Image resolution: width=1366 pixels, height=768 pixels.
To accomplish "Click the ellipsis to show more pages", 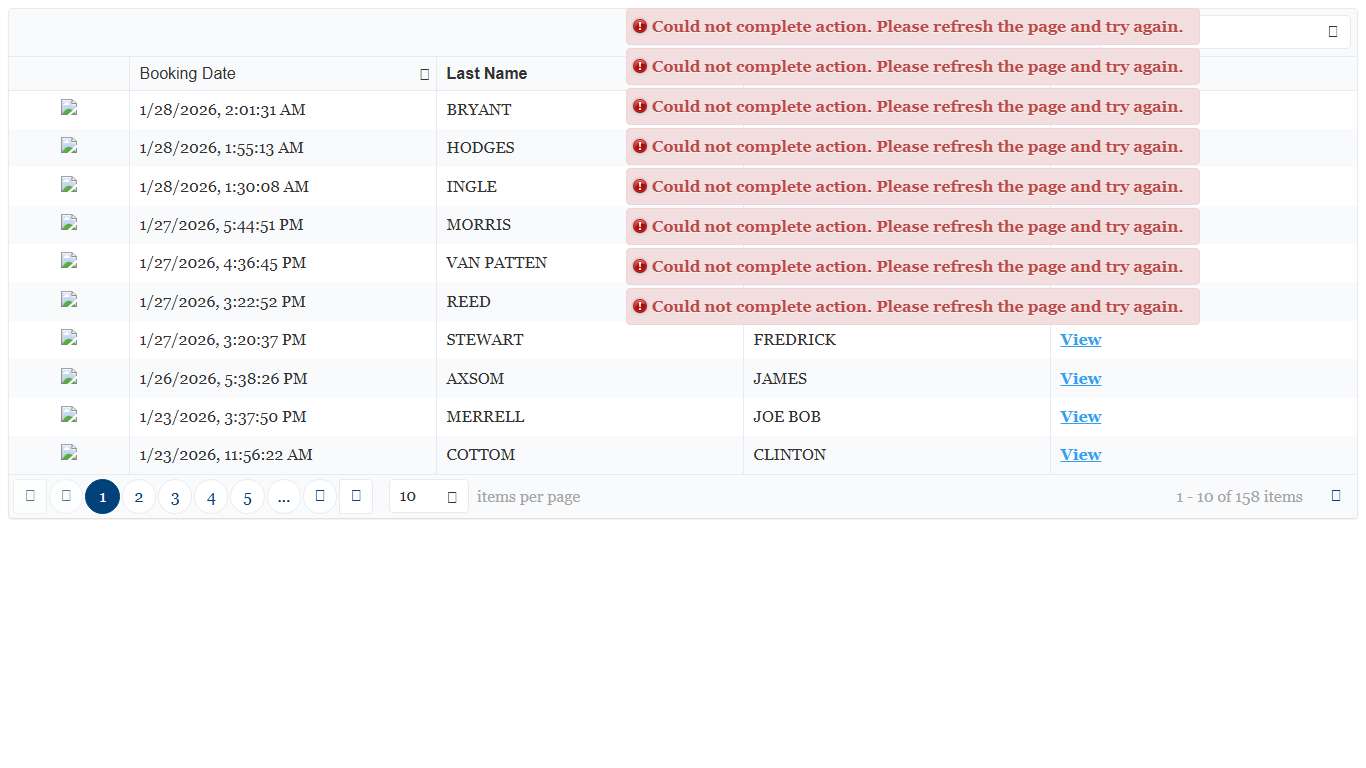I will [284, 497].
